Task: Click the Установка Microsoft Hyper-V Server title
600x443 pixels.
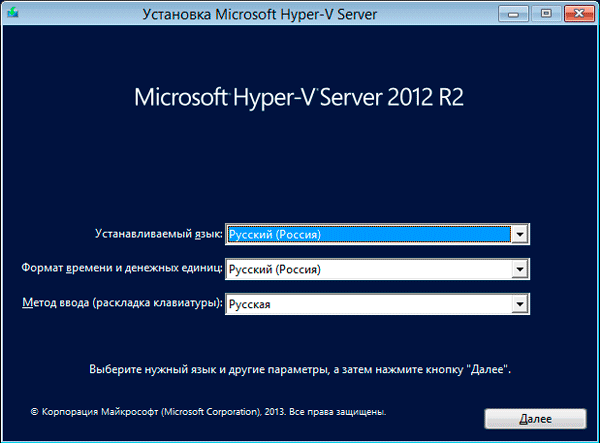Action: coord(260,15)
